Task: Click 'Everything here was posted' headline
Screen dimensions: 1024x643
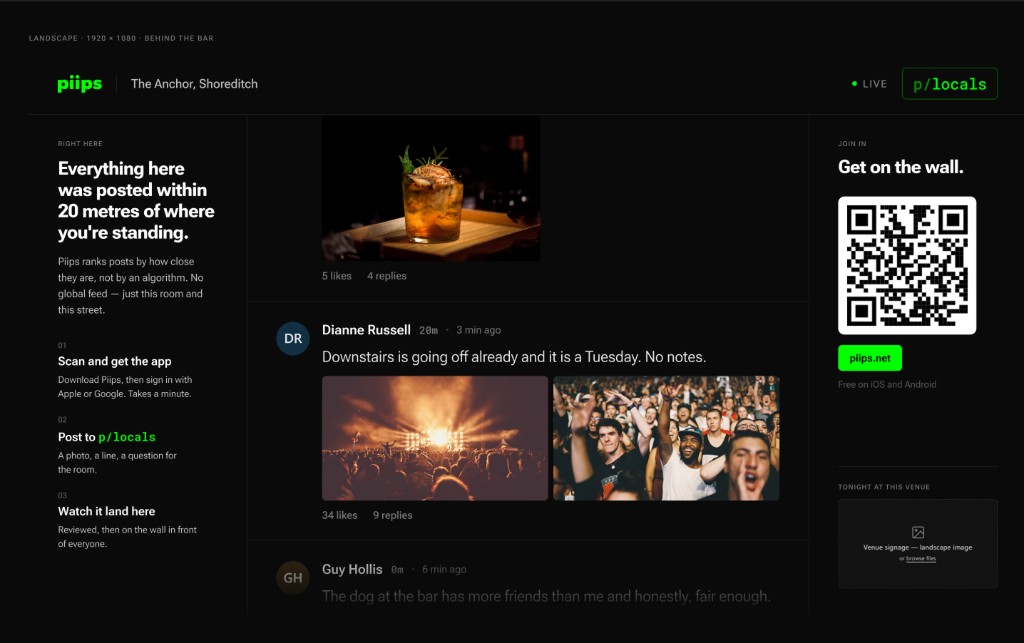Action: [x=136, y=200]
